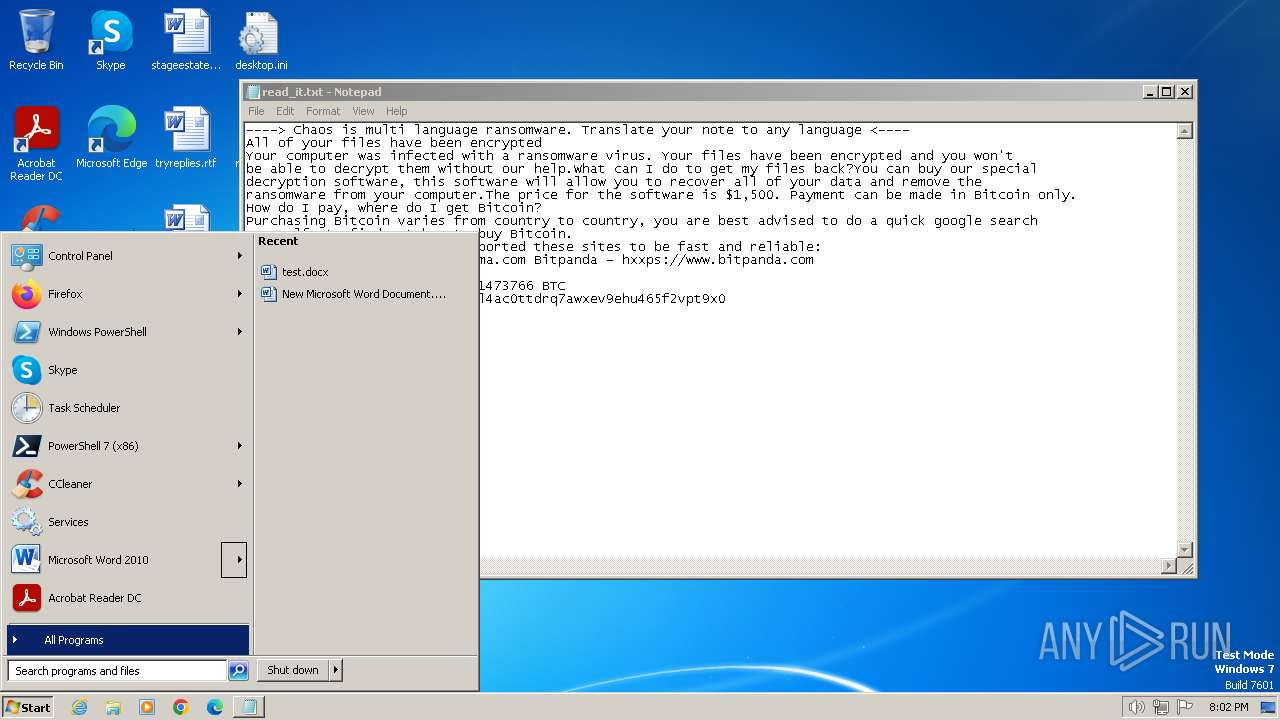Select the desktop.ini file icon

(x=261, y=40)
